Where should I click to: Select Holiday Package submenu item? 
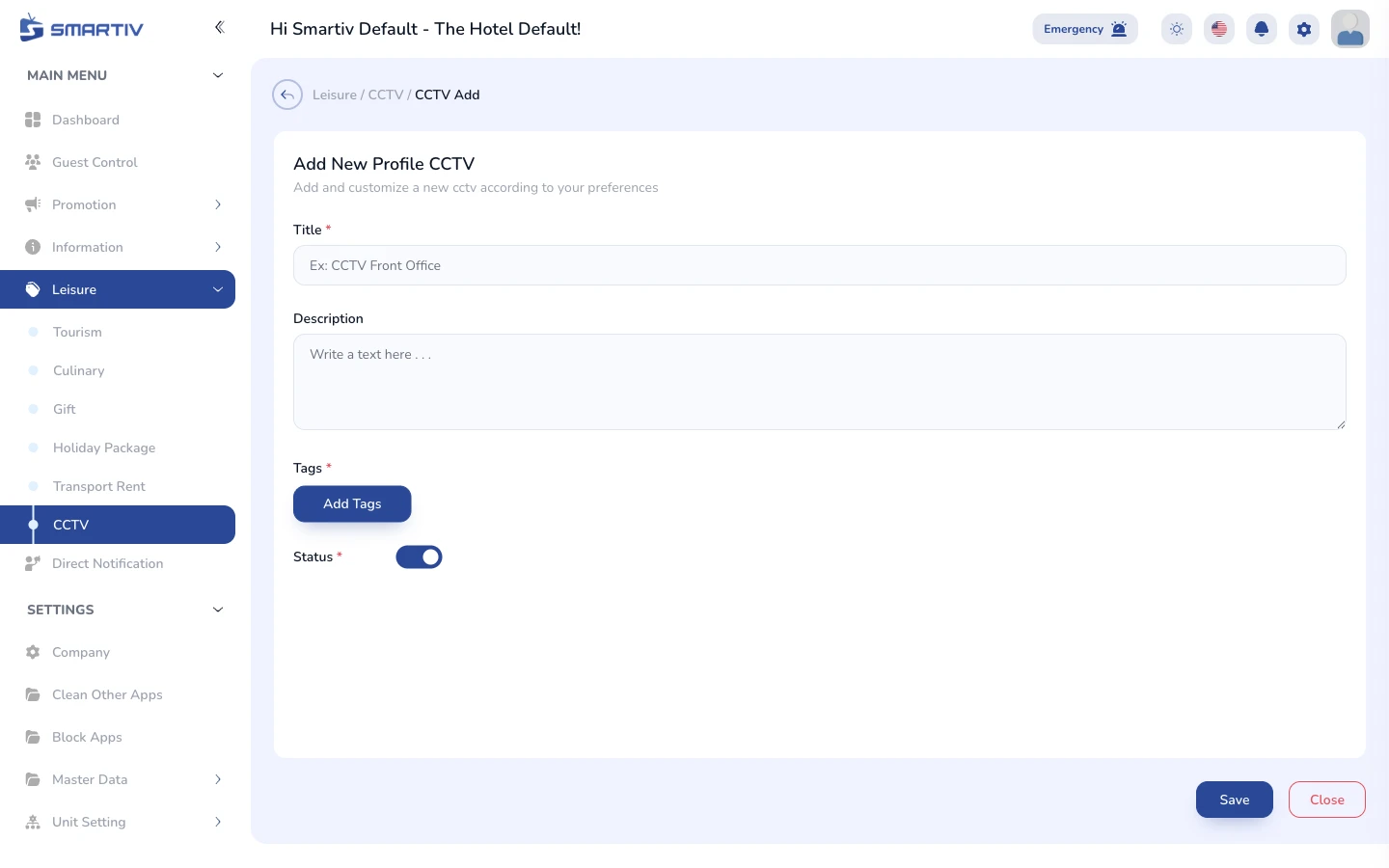(118, 448)
